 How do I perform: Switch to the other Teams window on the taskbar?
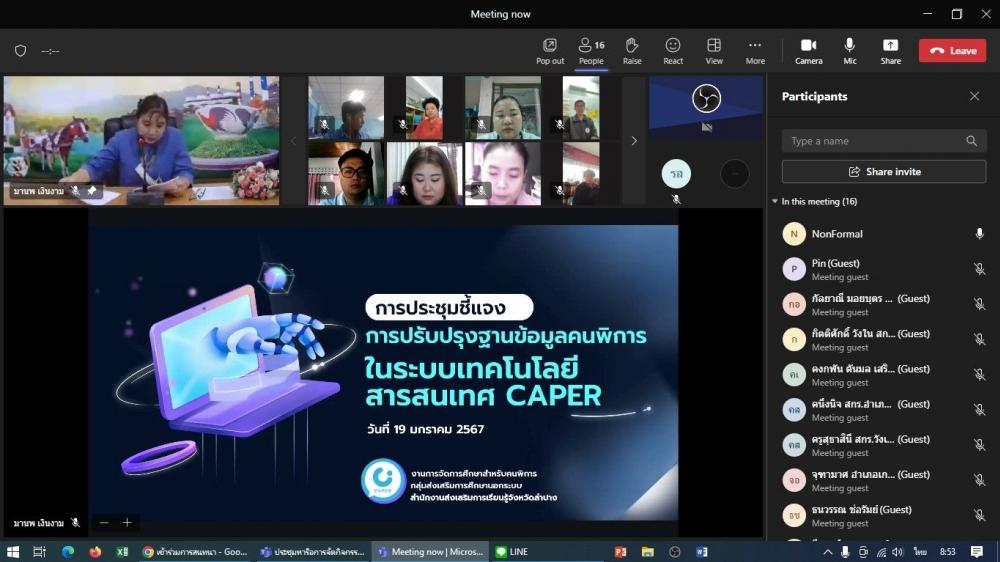tap(312, 552)
